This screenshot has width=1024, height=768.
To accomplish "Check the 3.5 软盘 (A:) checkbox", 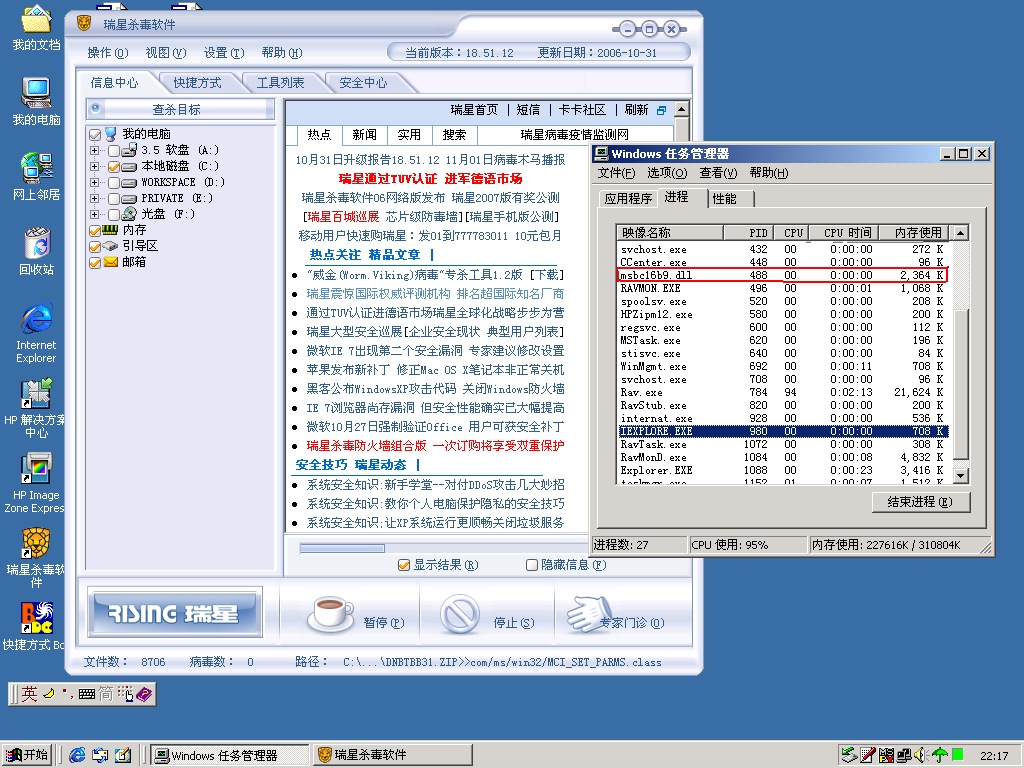I will (x=114, y=151).
